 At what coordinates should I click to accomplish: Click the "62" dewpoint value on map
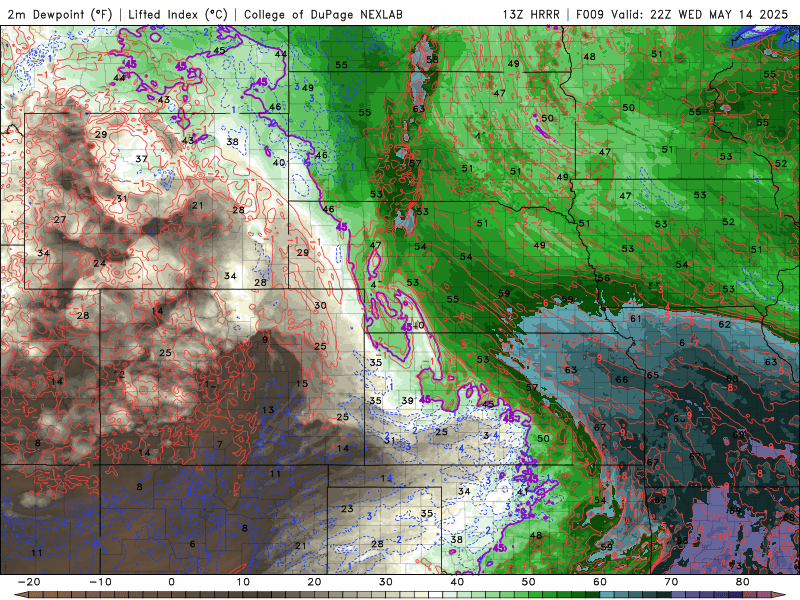click(724, 324)
